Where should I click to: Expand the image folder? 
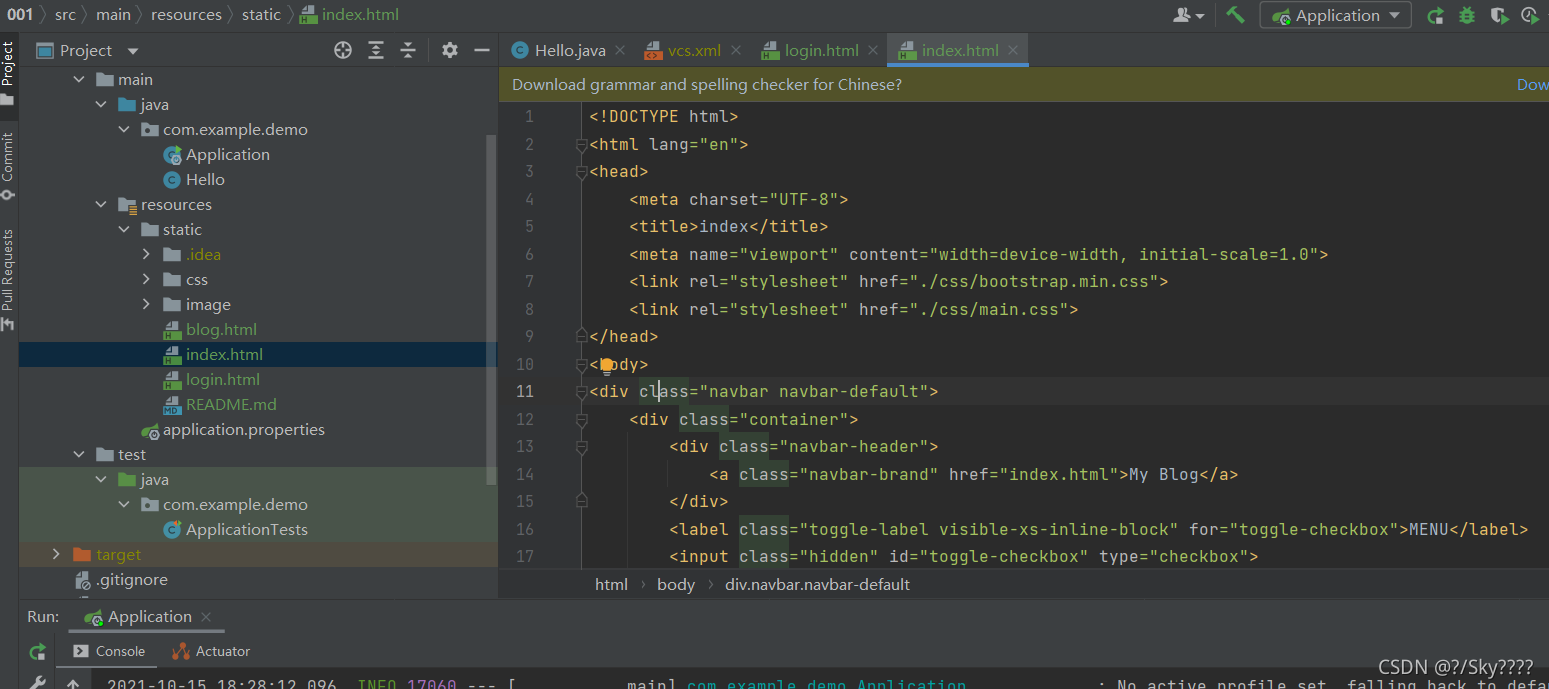click(x=146, y=305)
